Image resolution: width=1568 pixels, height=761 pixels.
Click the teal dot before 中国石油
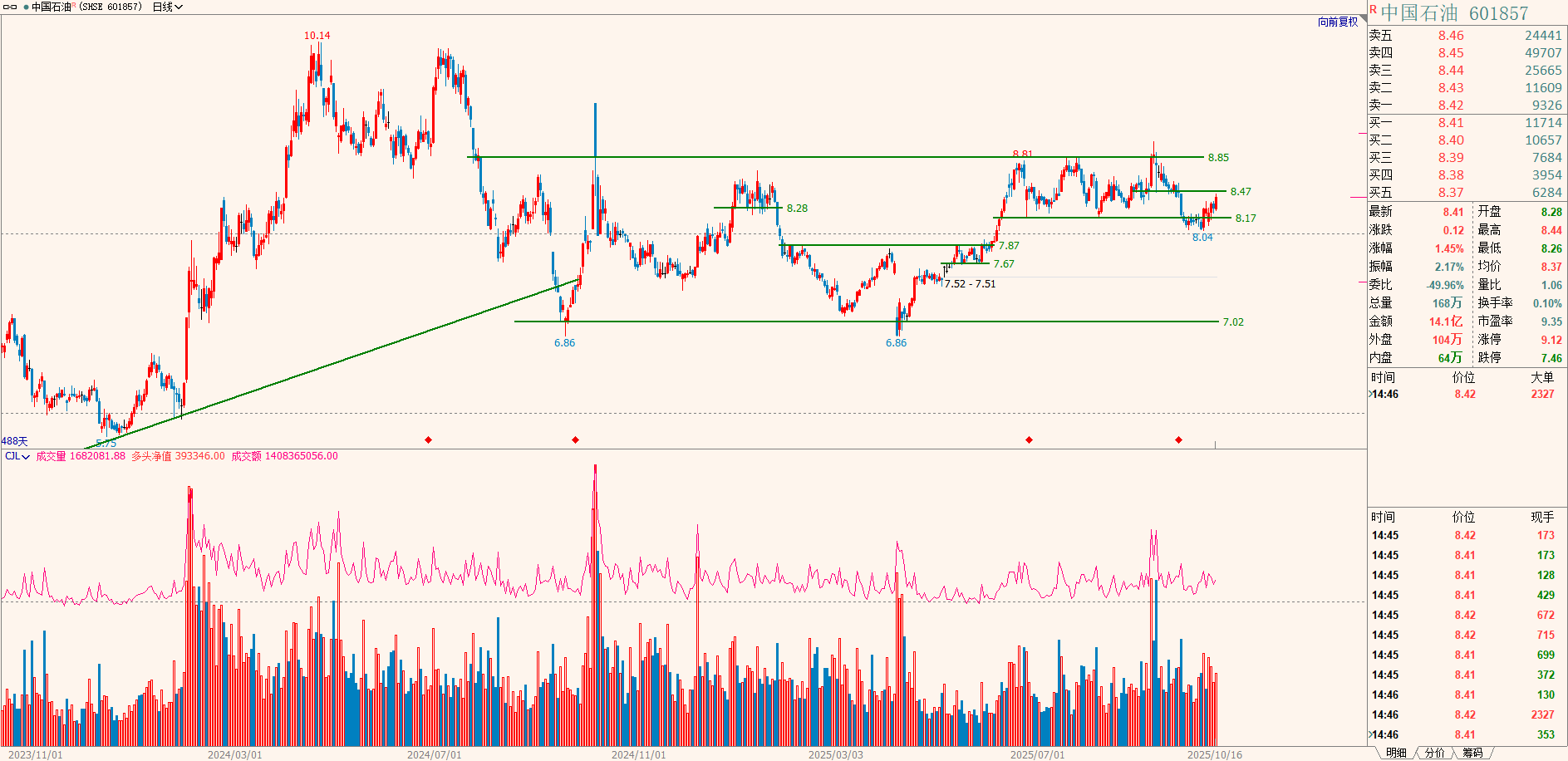[x=27, y=7]
